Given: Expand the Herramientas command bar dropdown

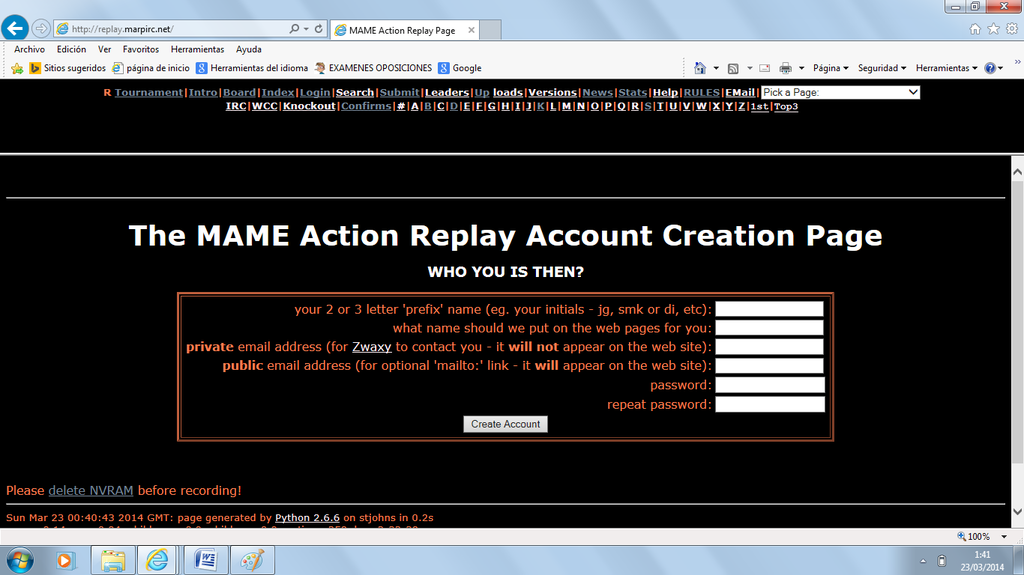Looking at the screenshot, I should point(946,68).
